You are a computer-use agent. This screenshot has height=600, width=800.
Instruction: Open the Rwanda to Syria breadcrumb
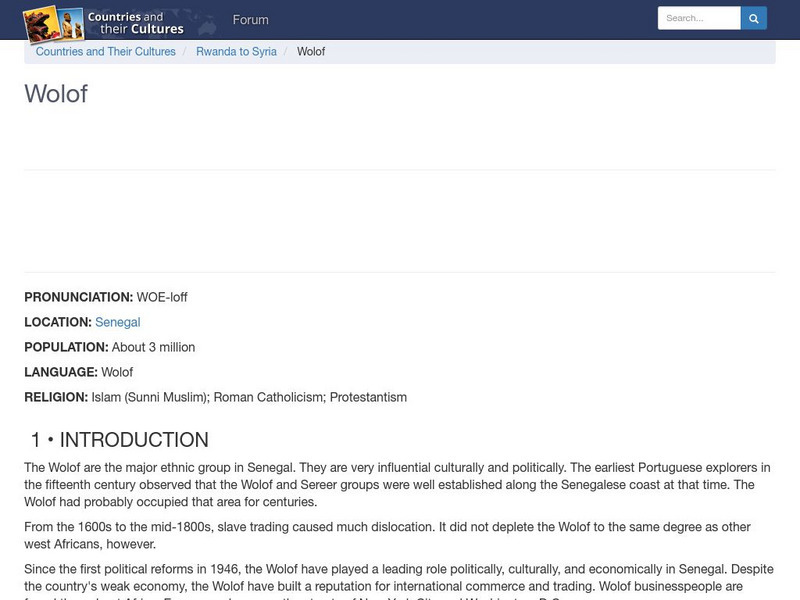(x=236, y=52)
